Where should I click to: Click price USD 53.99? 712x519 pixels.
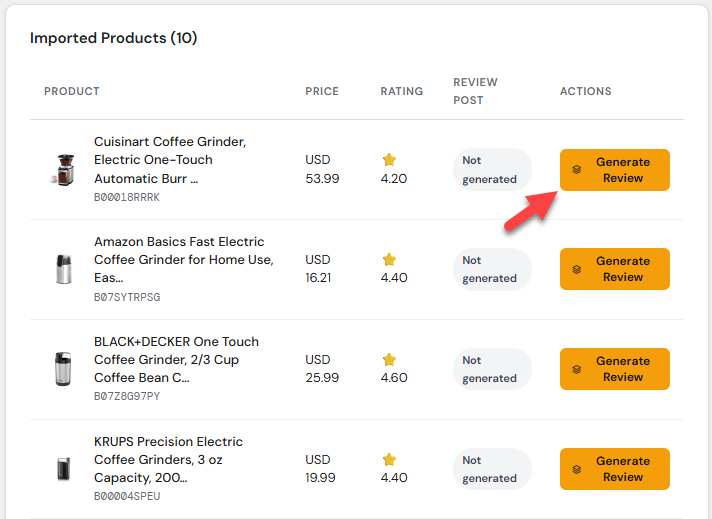(x=322, y=169)
